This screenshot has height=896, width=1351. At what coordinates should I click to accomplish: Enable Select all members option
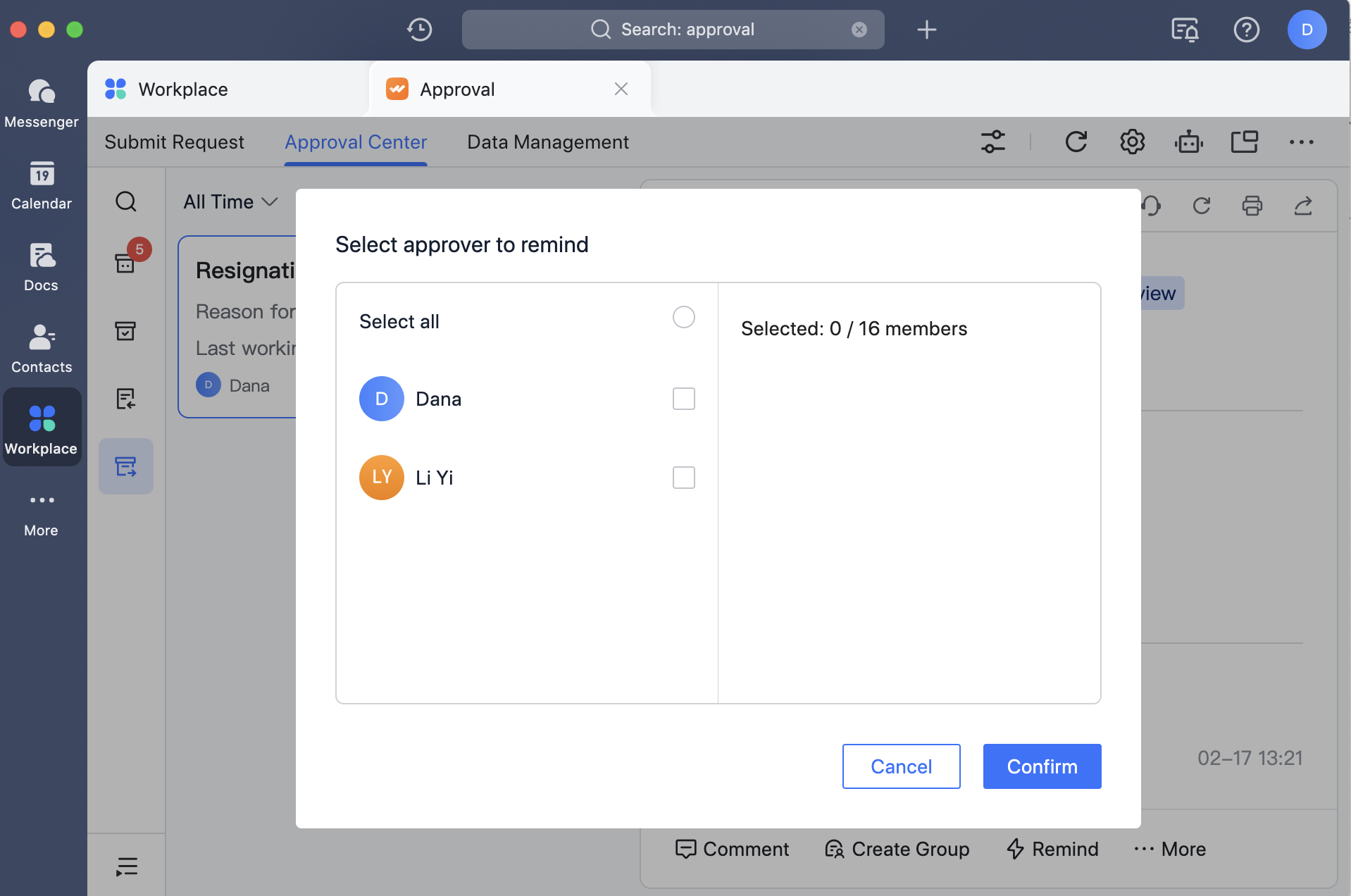(683, 318)
